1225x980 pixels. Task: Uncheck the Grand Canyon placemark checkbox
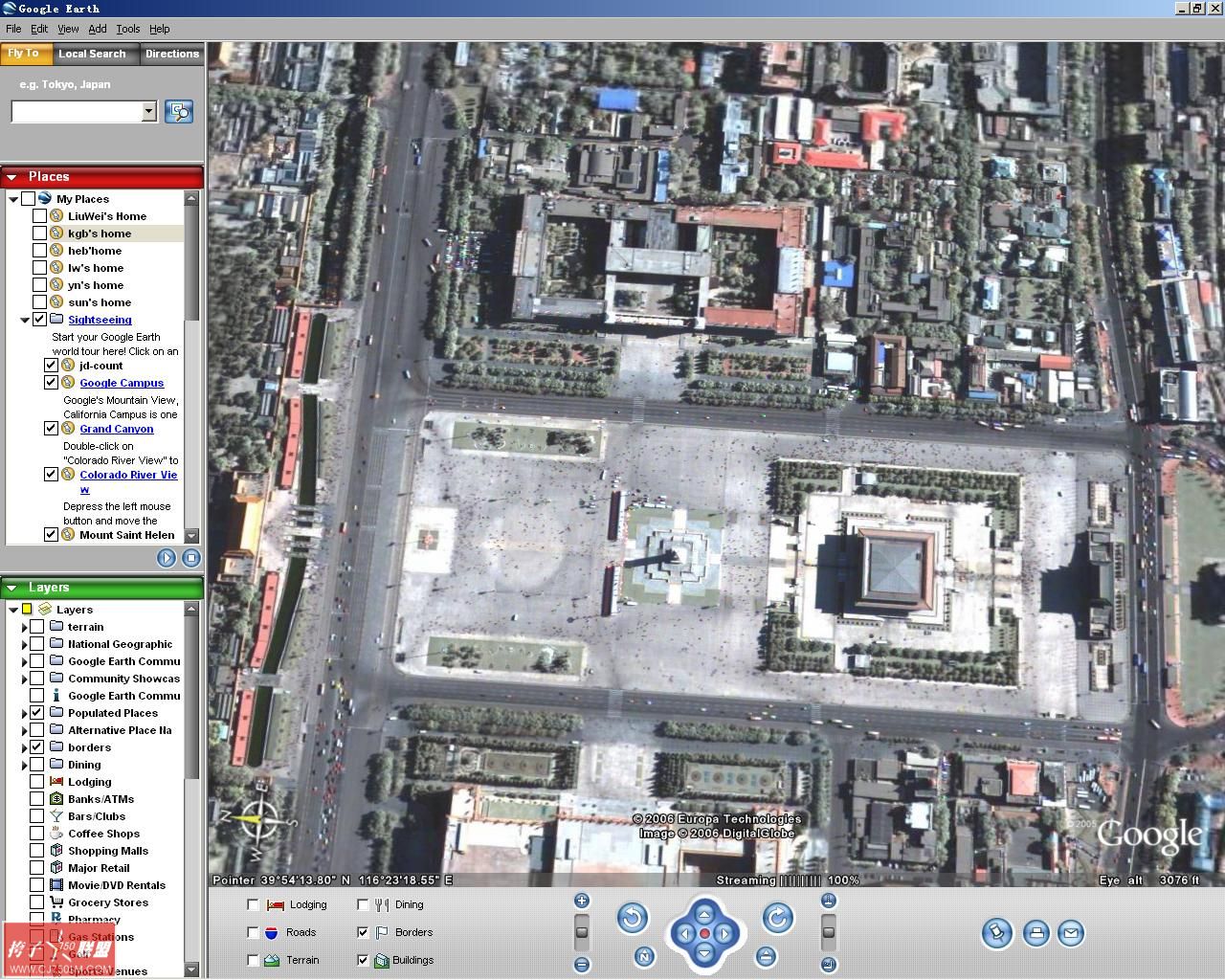pos(52,429)
